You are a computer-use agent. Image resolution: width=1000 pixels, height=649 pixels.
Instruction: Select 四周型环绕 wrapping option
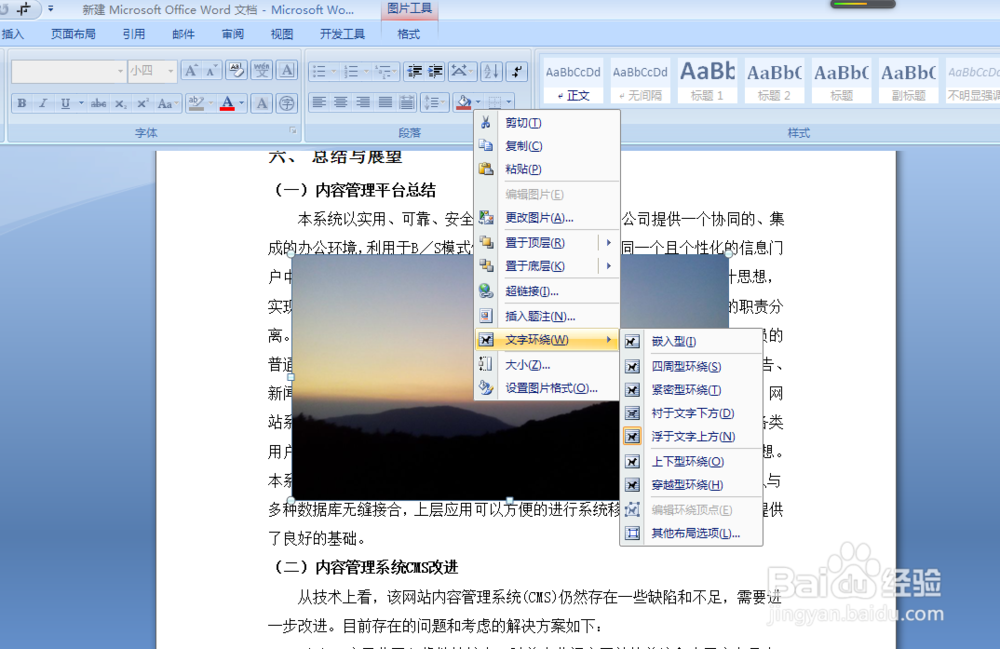click(x=691, y=366)
